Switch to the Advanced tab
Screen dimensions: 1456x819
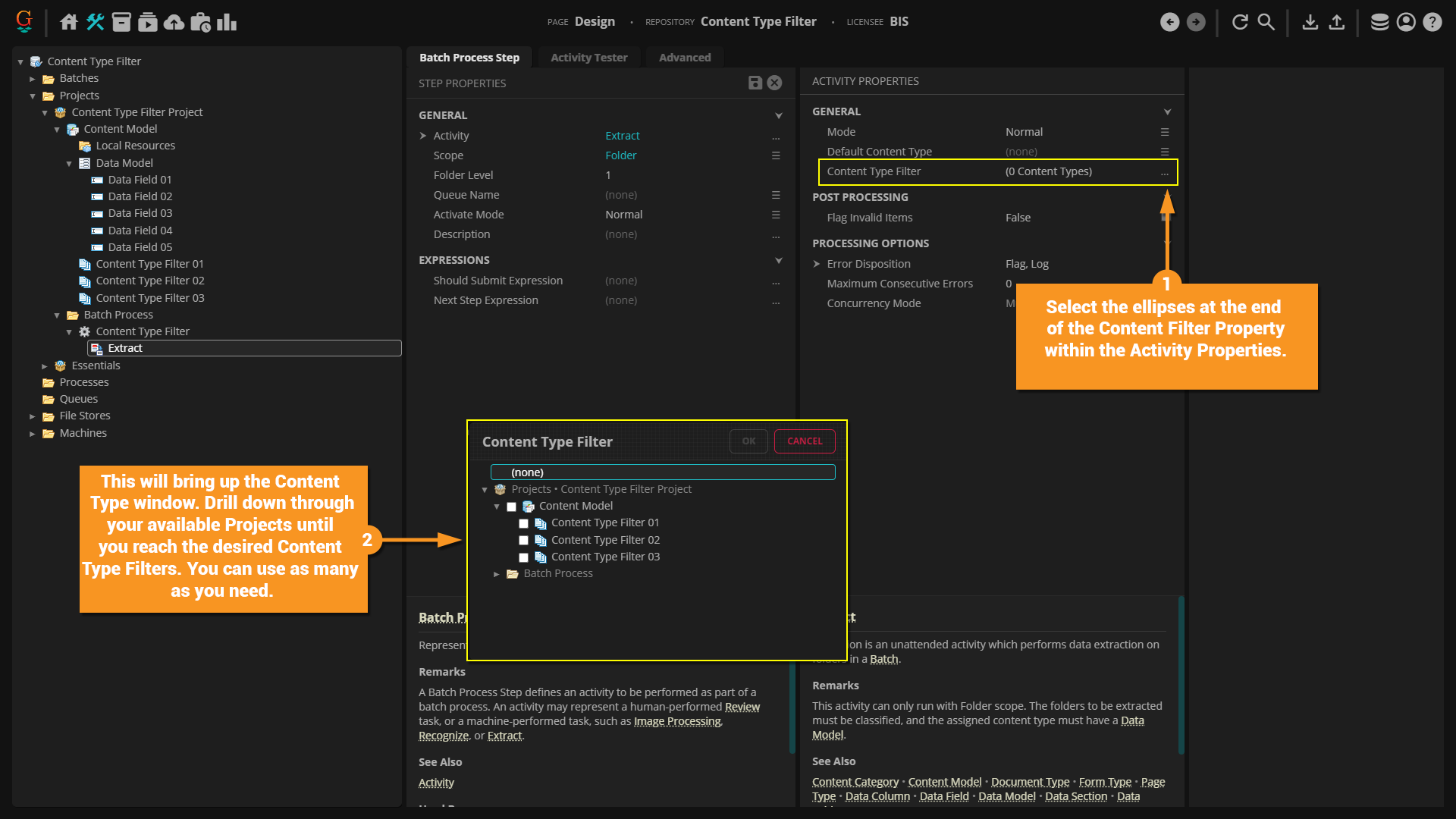click(x=685, y=58)
